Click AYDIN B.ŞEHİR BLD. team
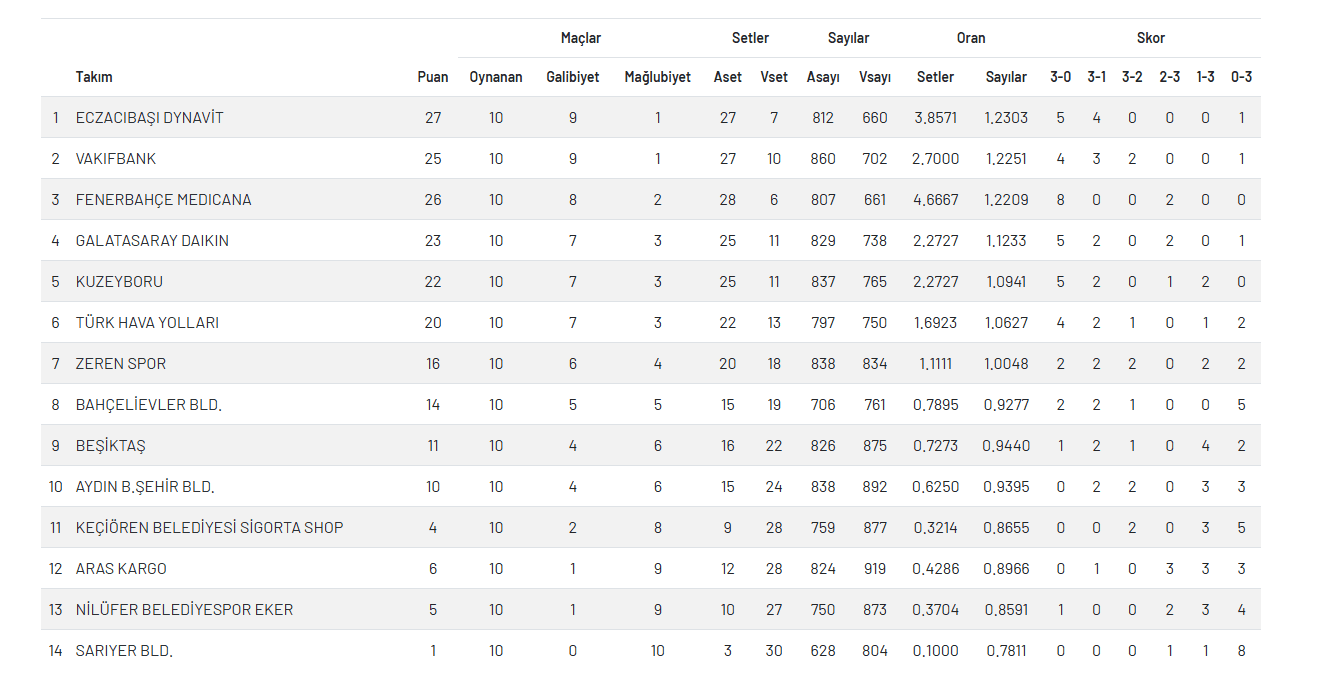 [x=145, y=487]
